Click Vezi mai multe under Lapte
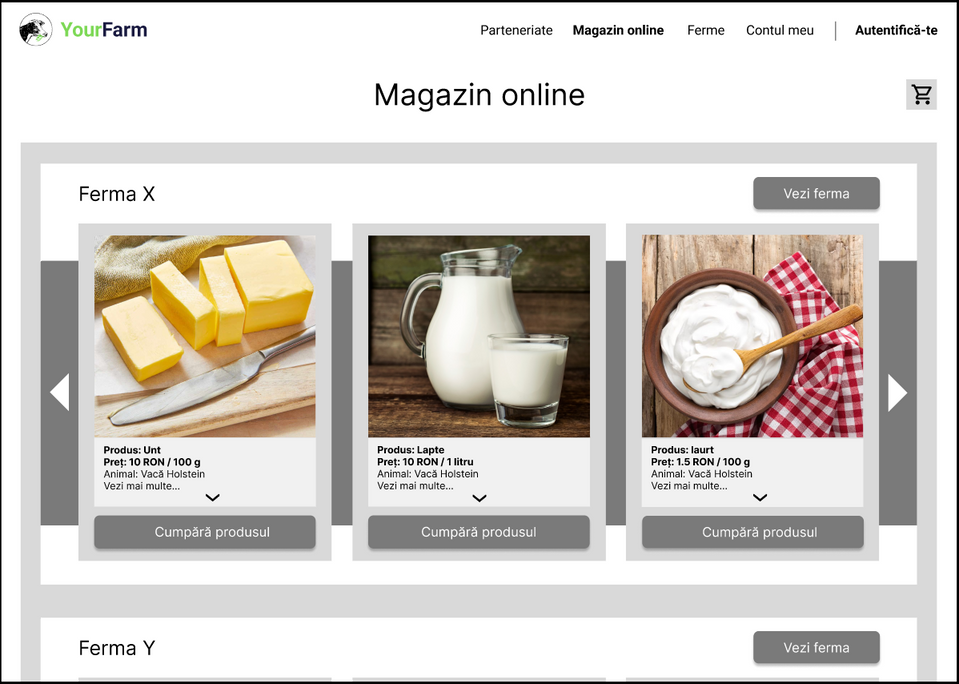959x684 pixels. (415, 486)
